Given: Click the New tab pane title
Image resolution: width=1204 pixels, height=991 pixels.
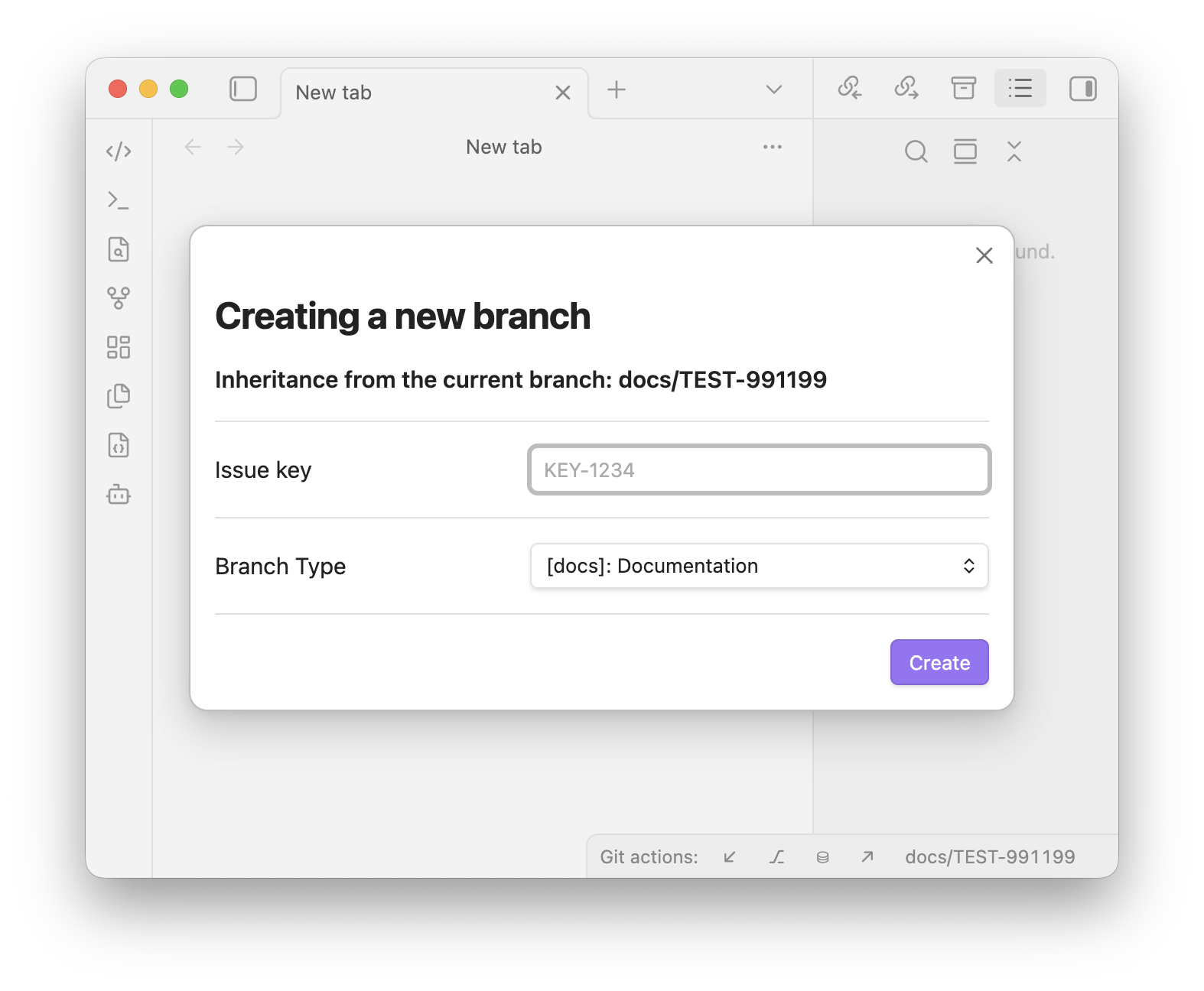Looking at the screenshot, I should click(x=504, y=147).
